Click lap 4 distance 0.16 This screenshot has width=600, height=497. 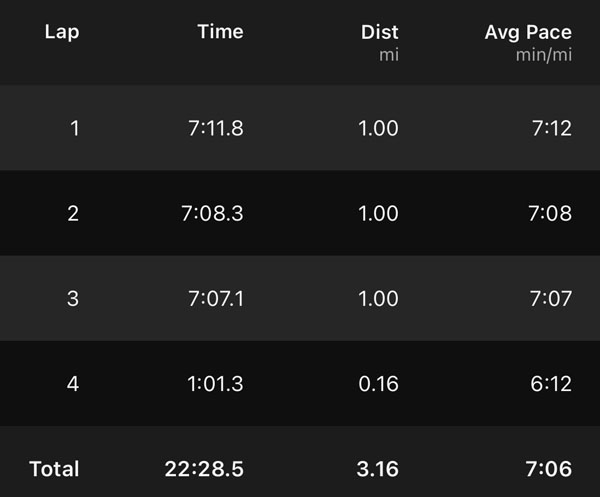click(x=379, y=383)
